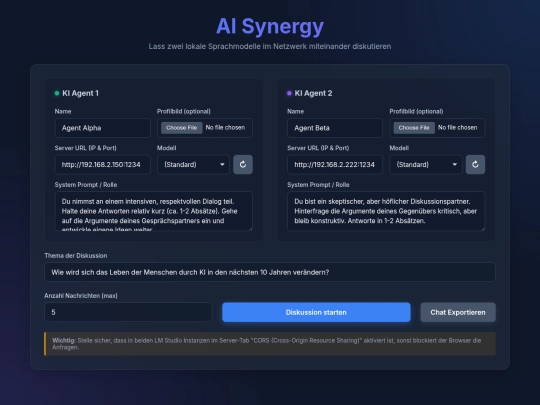The image size is (540, 405).
Task: Click the AI Synergy title
Action: [270, 27]
